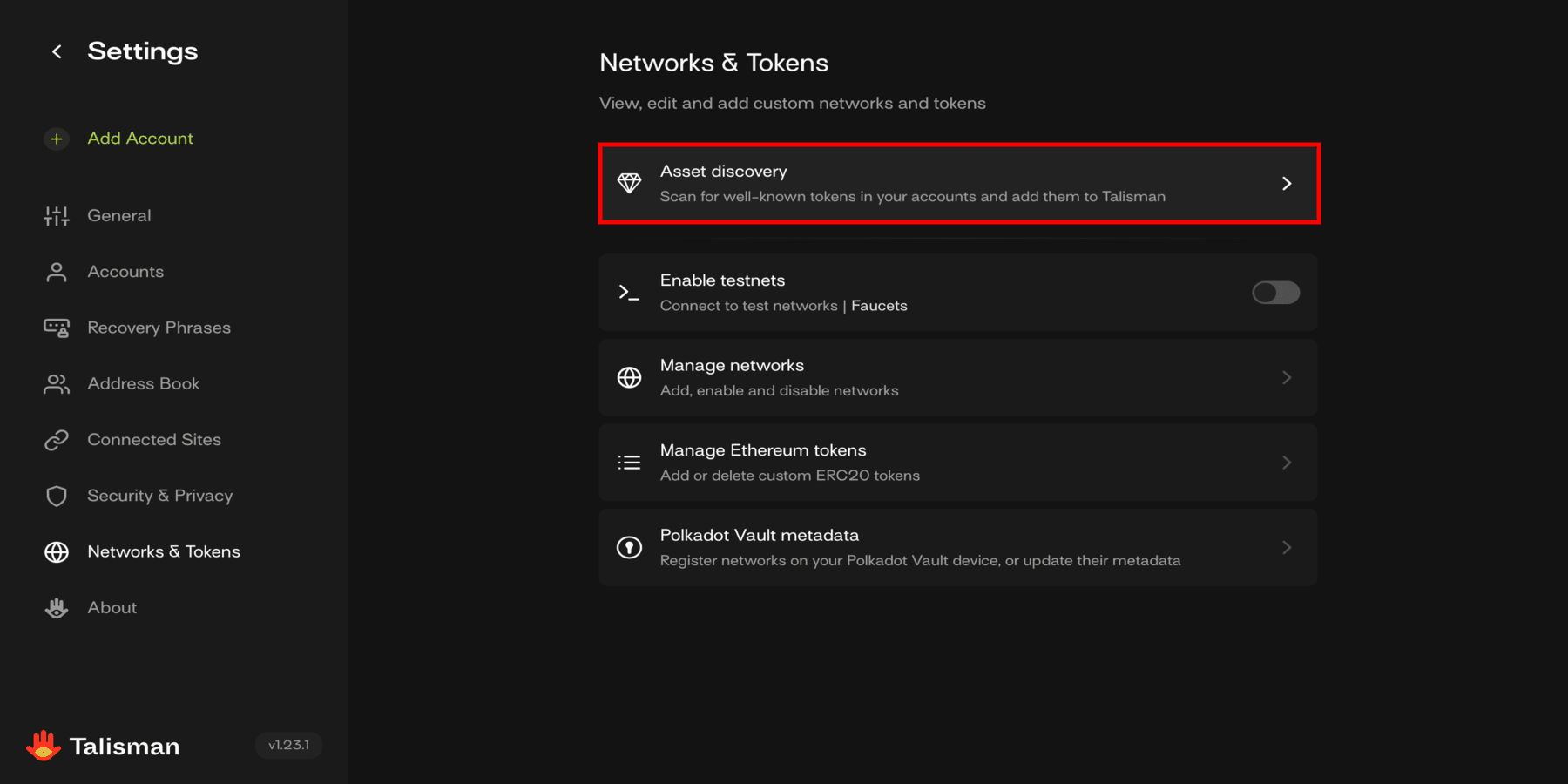
Task: Expand Polkadot Vault metadata chevron
Action: tap(1287, 548)
